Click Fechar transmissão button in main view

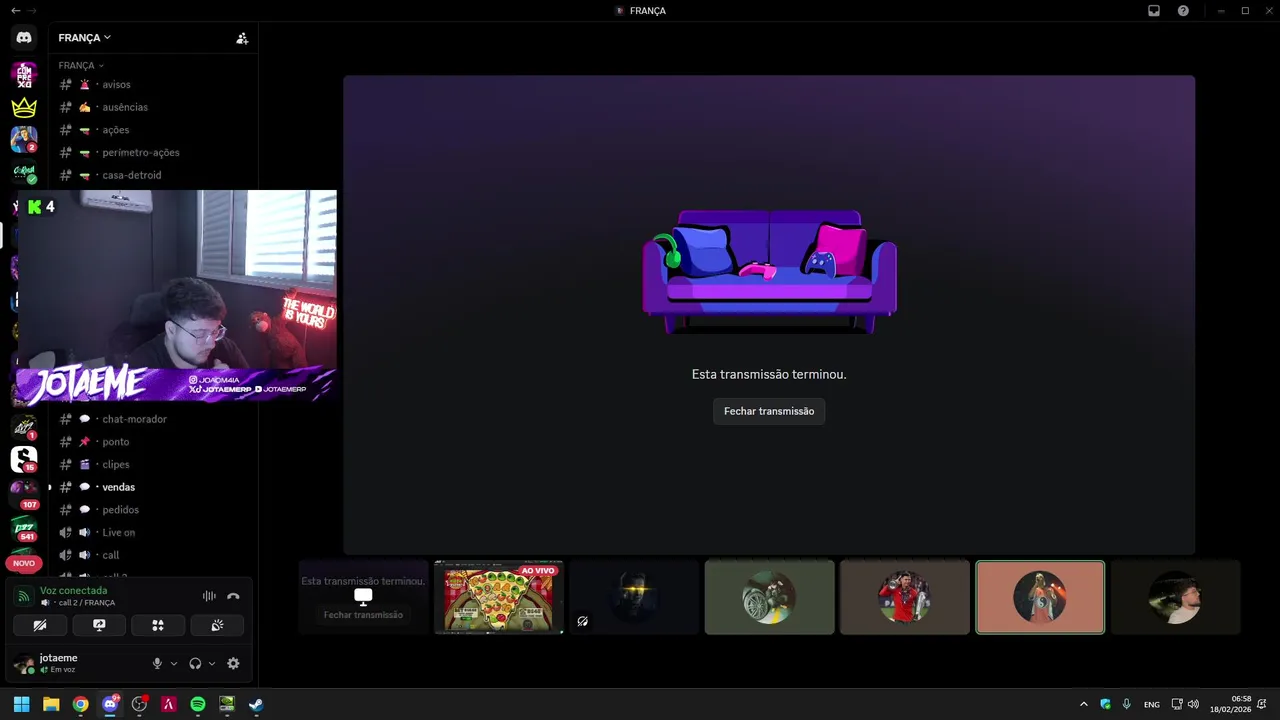point(769,411)
